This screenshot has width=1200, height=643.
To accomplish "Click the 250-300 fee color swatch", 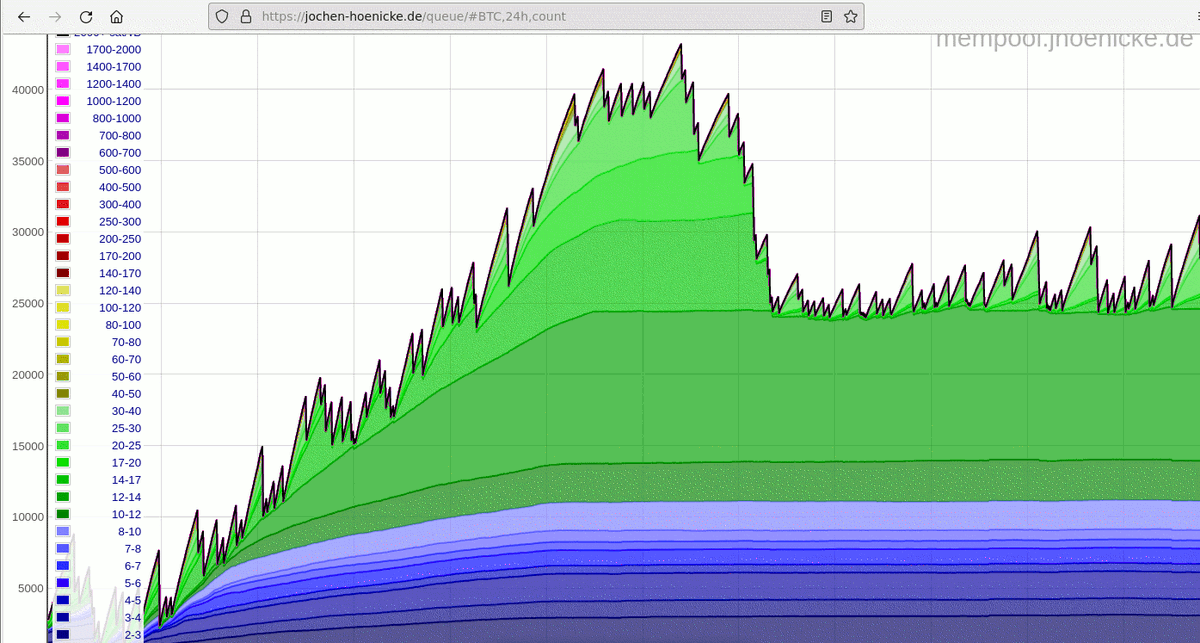I will [x=63, y=221].
